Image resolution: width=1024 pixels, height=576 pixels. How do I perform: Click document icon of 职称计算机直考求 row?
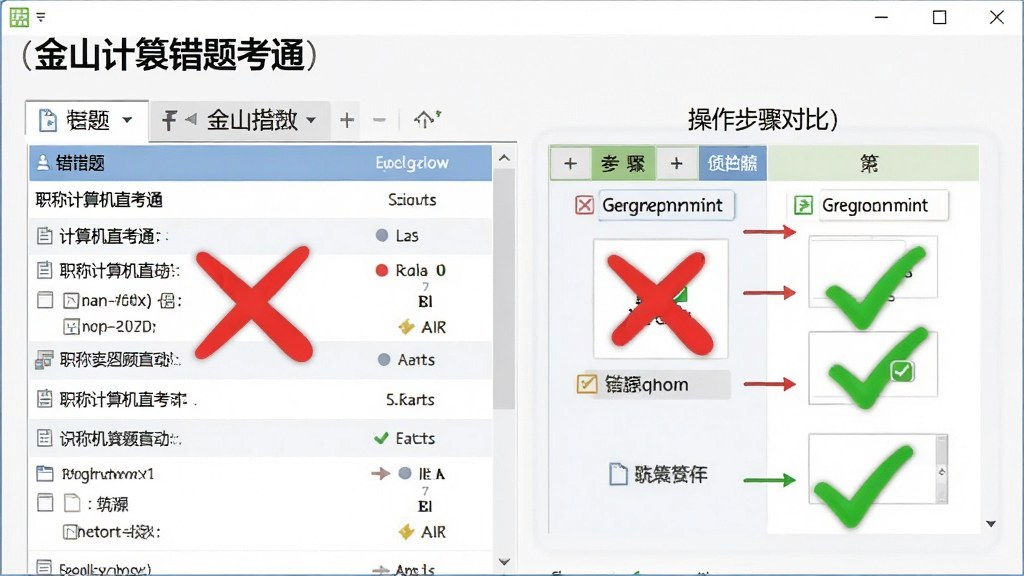[44, 398]
